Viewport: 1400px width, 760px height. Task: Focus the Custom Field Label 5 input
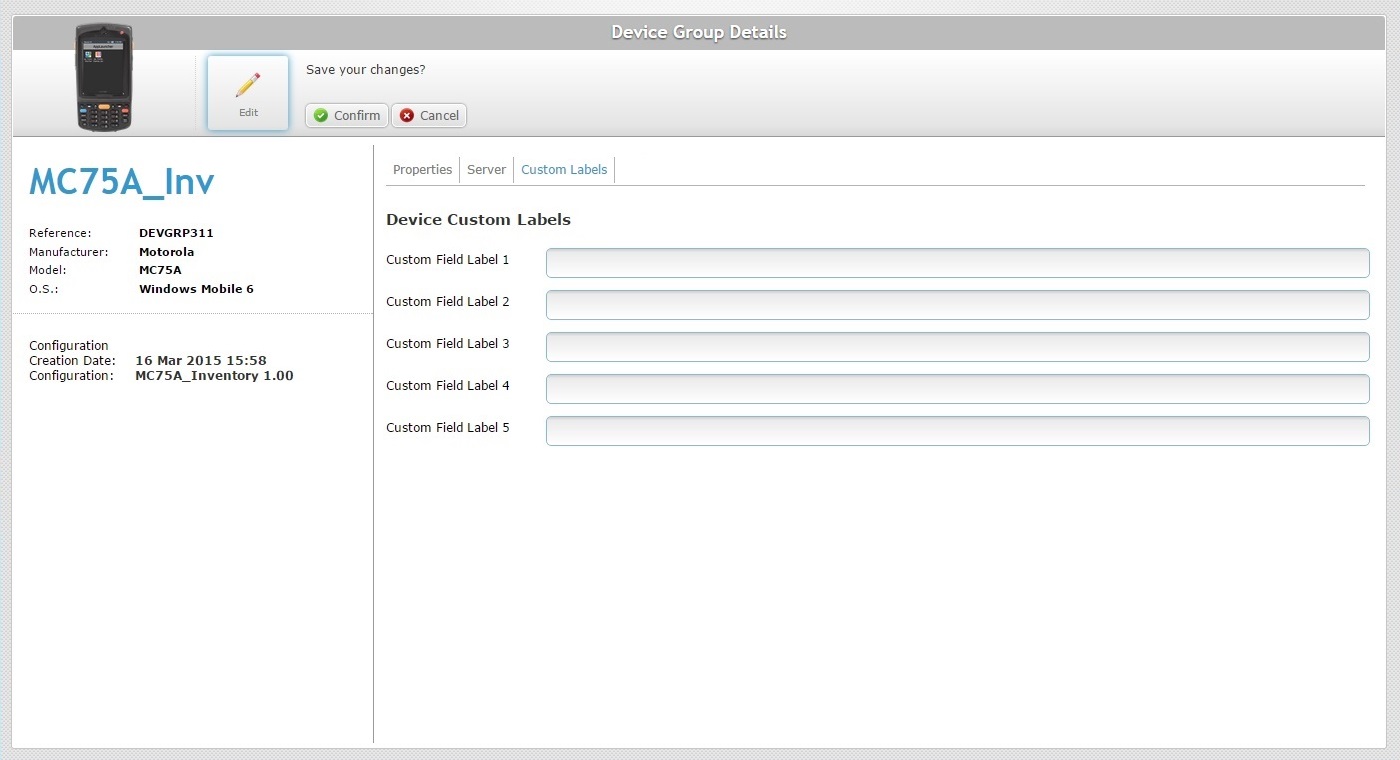[957, 431]
